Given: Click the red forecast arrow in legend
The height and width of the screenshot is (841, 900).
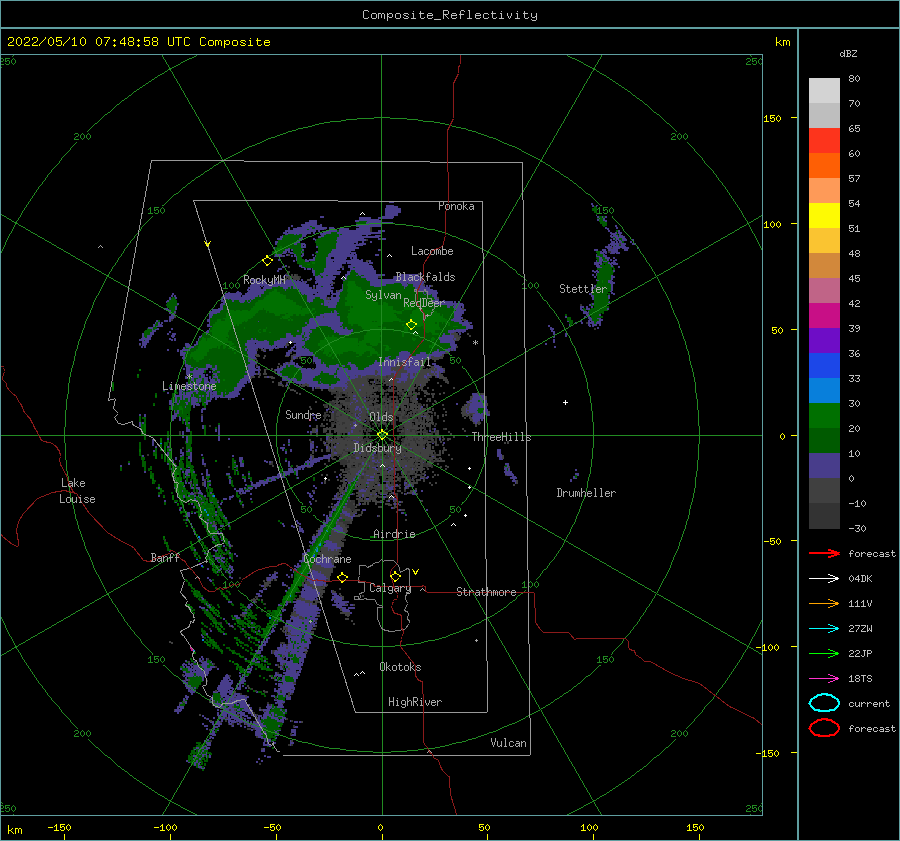Looking at the screenshot, I should [824, 553].
